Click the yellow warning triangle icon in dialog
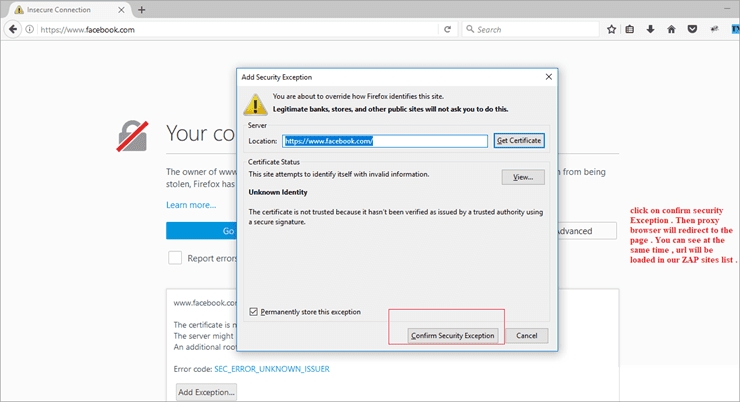 click(x=255, y=104)
